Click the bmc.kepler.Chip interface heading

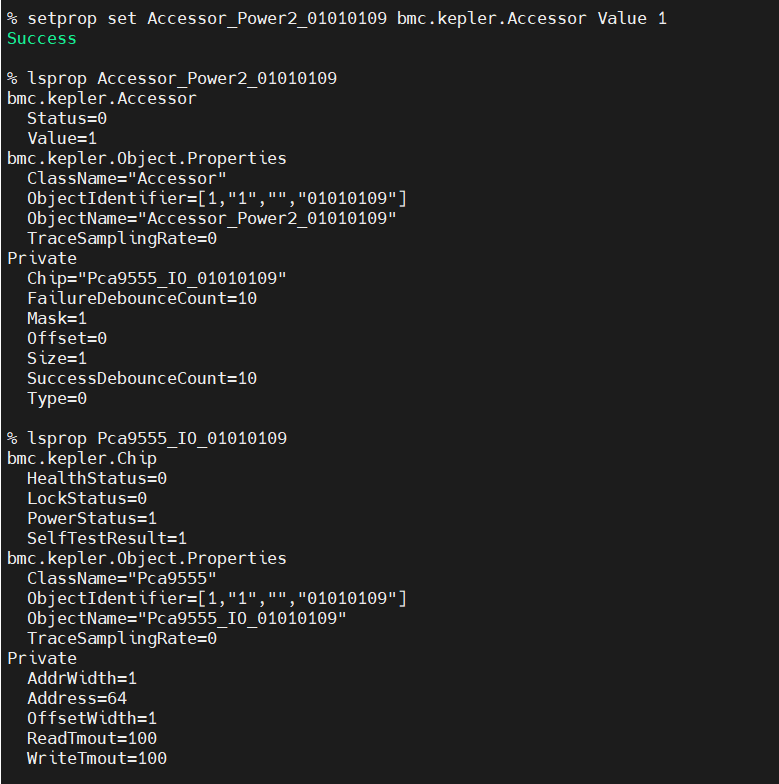click(81, 458)
